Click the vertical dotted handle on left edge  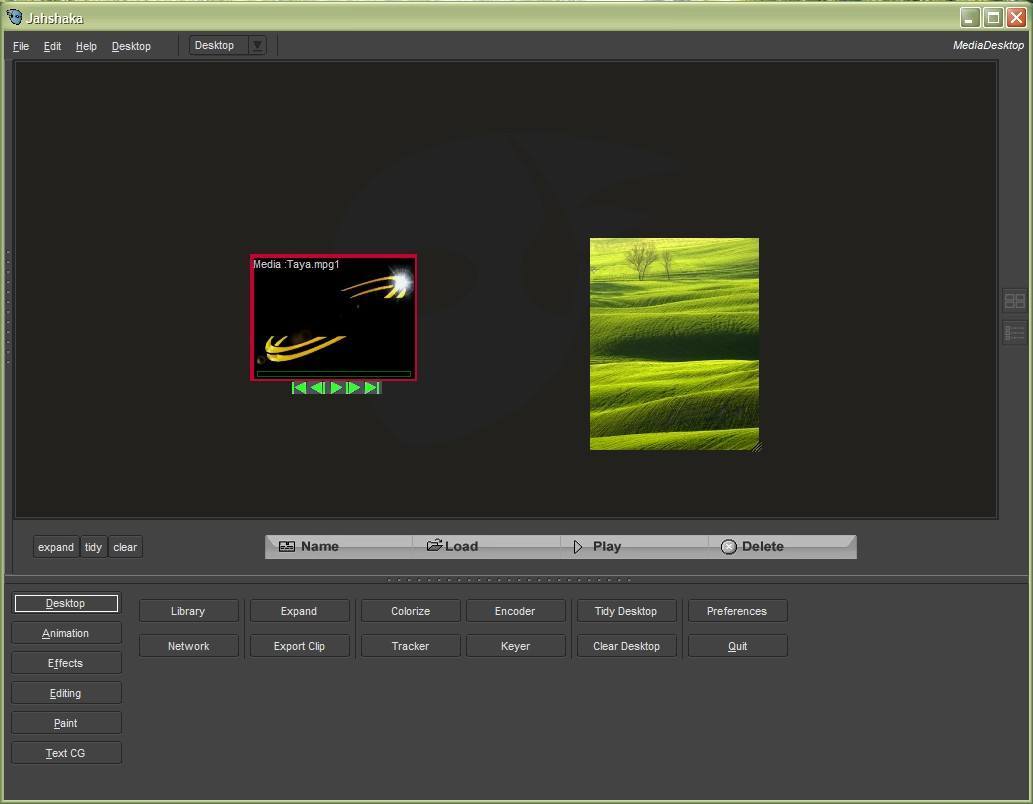(8, 307)
